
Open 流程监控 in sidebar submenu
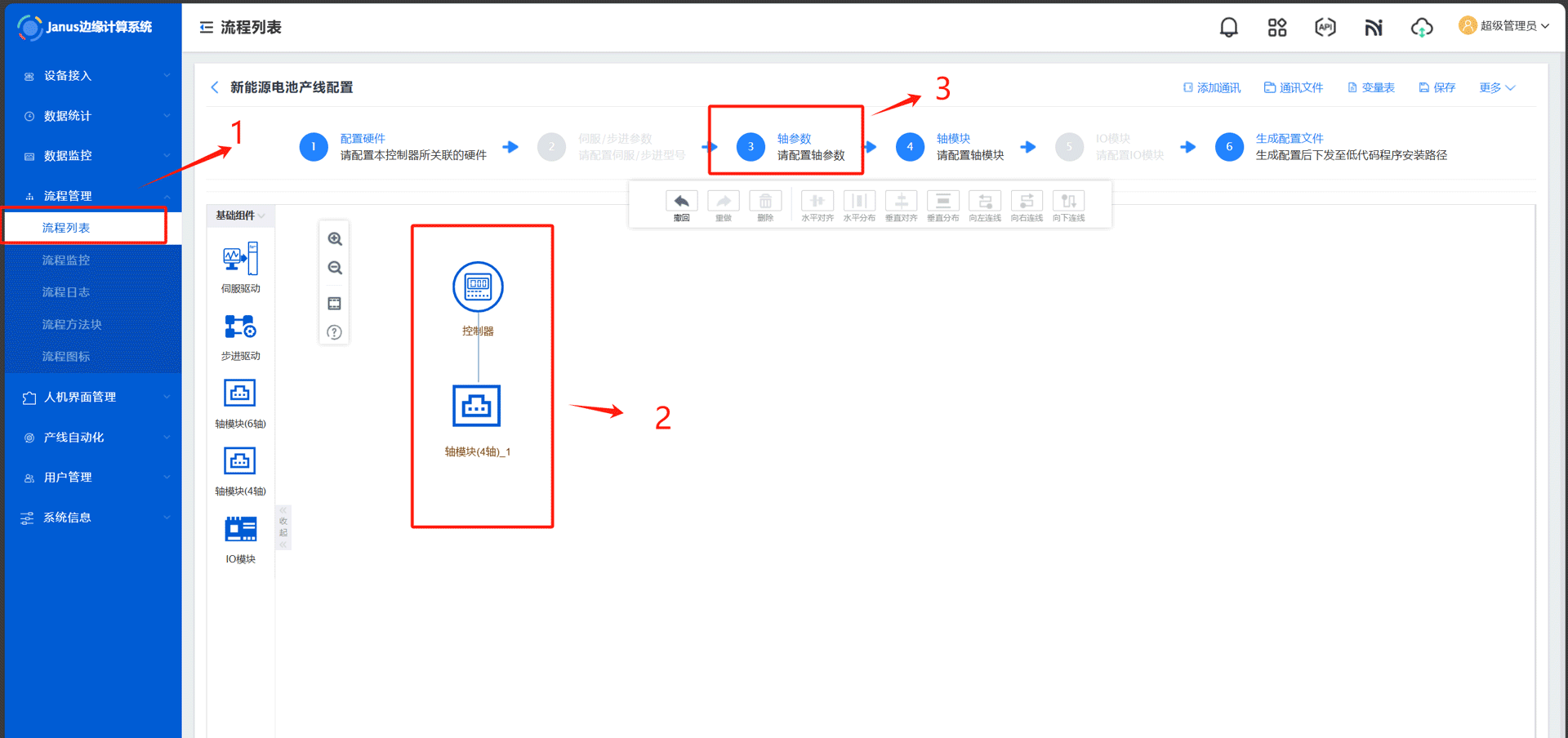tap(66, 260)
